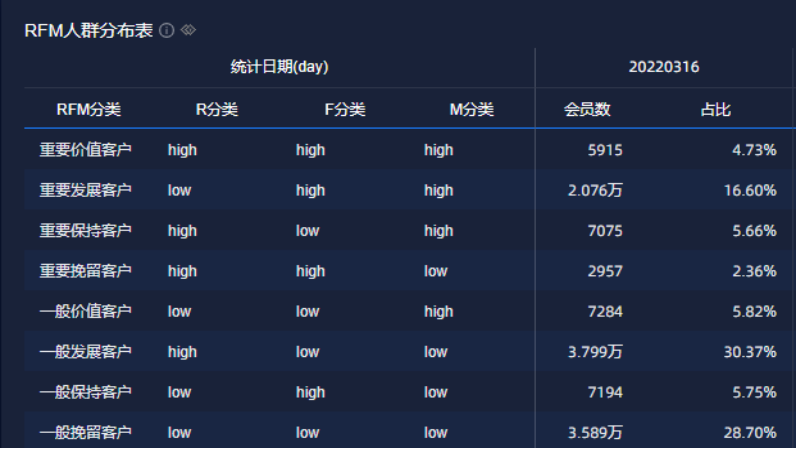Select the 一般保持客户 row label

click(x=86, y=393)
